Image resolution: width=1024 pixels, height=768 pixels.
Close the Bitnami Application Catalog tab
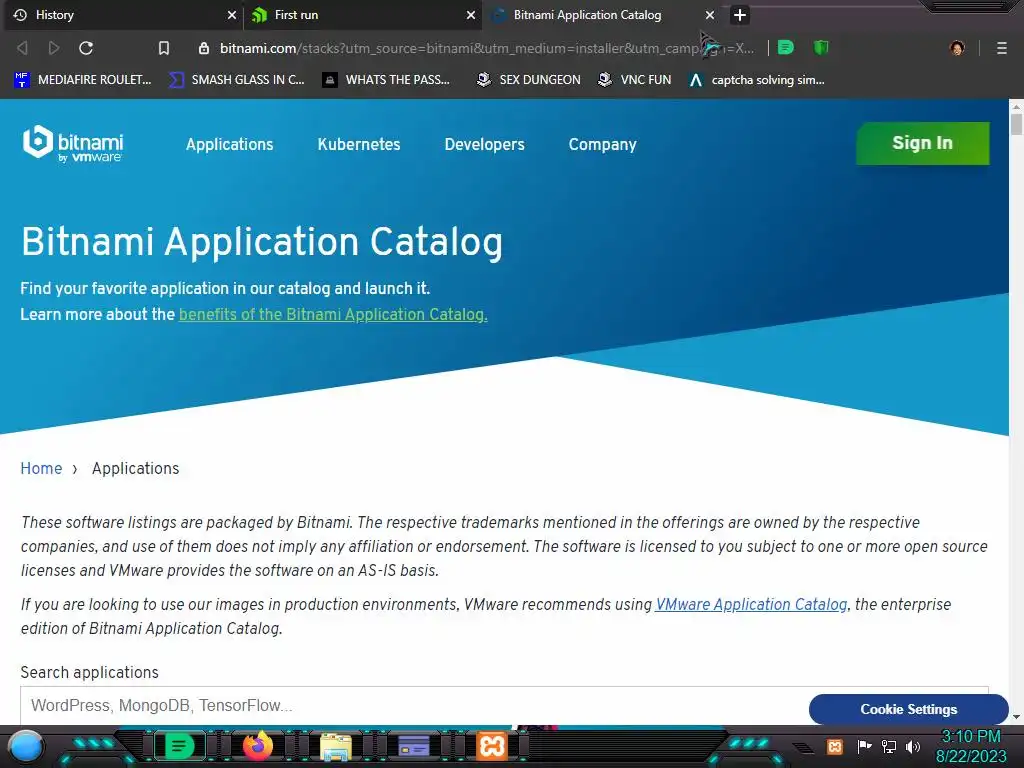pyautogui.click(x=710, y=15)
